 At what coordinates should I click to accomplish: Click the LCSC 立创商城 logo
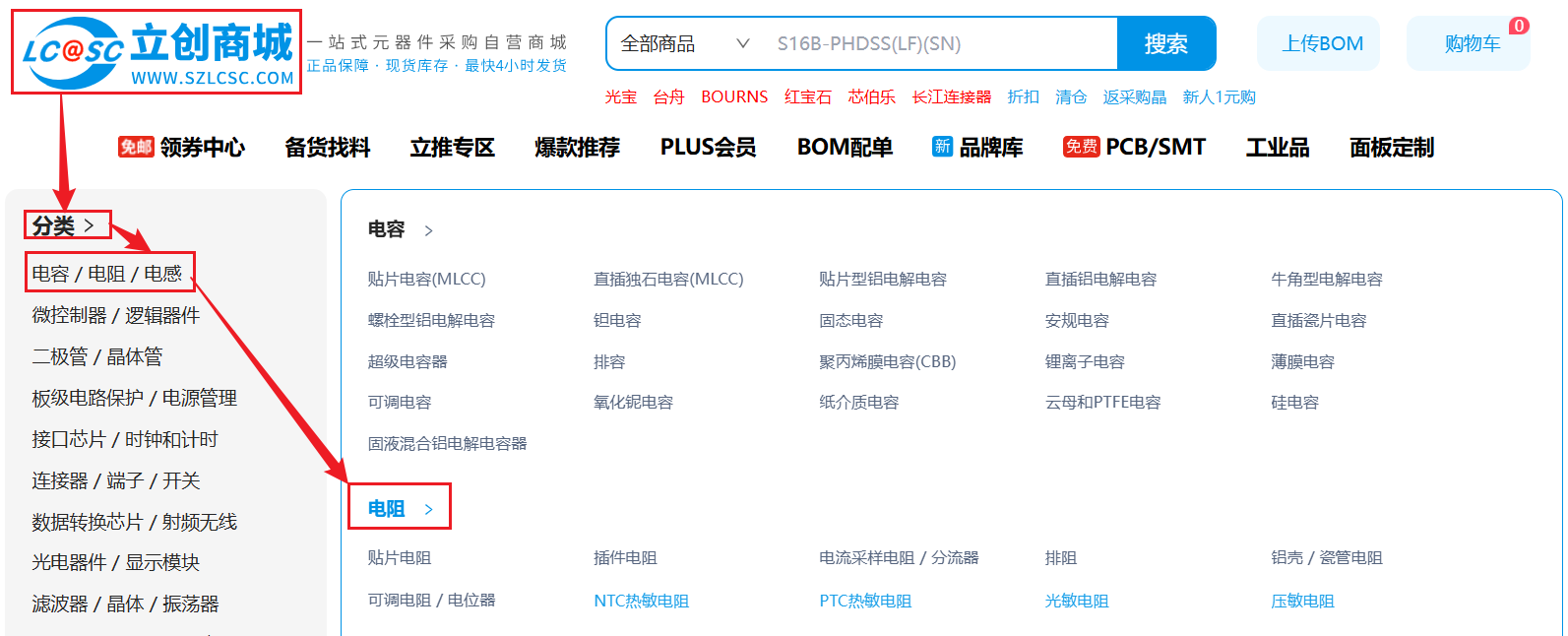(x=157, y=53)
